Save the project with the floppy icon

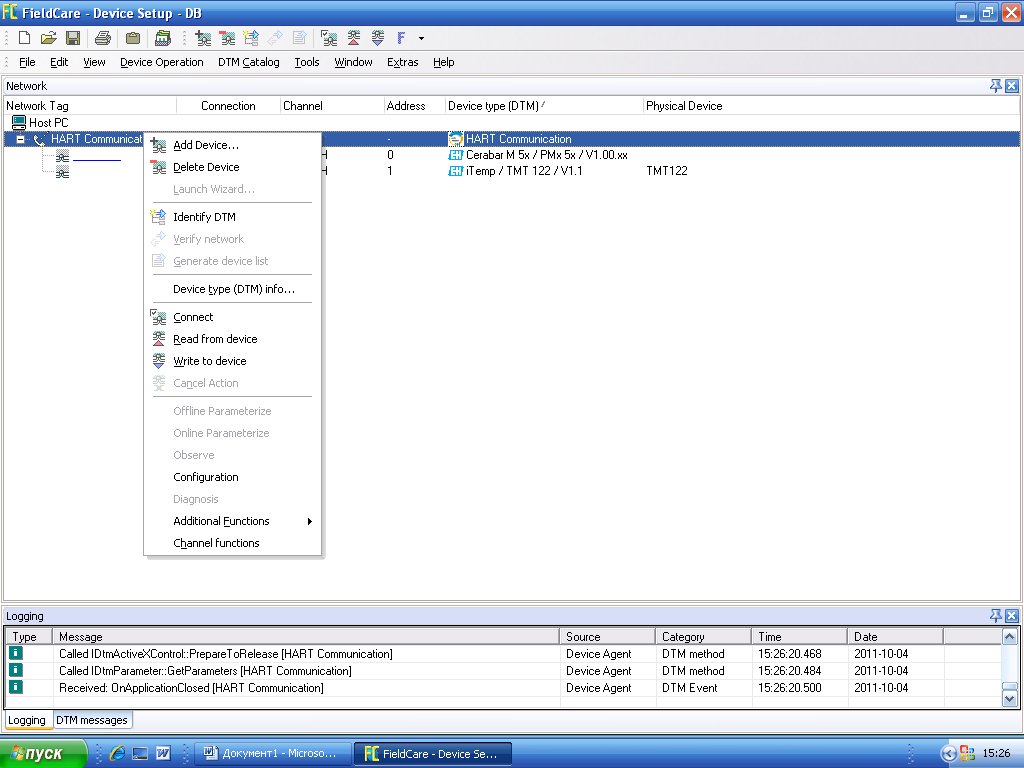point(72,38)
